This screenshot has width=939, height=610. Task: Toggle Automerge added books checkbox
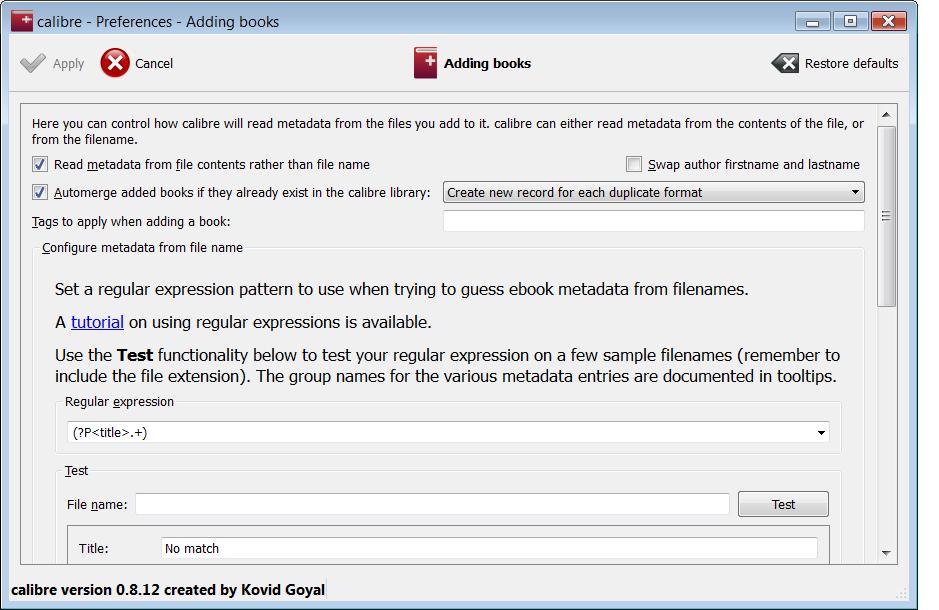pos(40,192)
